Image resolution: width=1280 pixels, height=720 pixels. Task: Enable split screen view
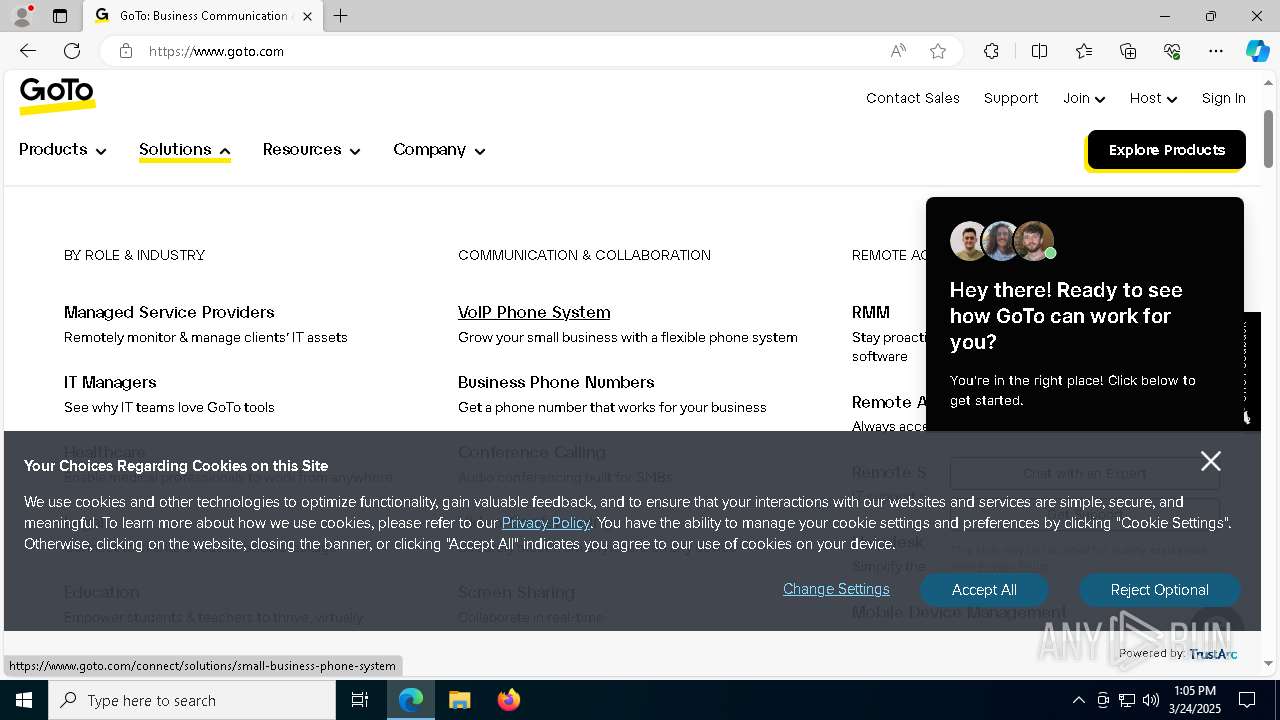pyautogui.click(x=1039, y=51)
